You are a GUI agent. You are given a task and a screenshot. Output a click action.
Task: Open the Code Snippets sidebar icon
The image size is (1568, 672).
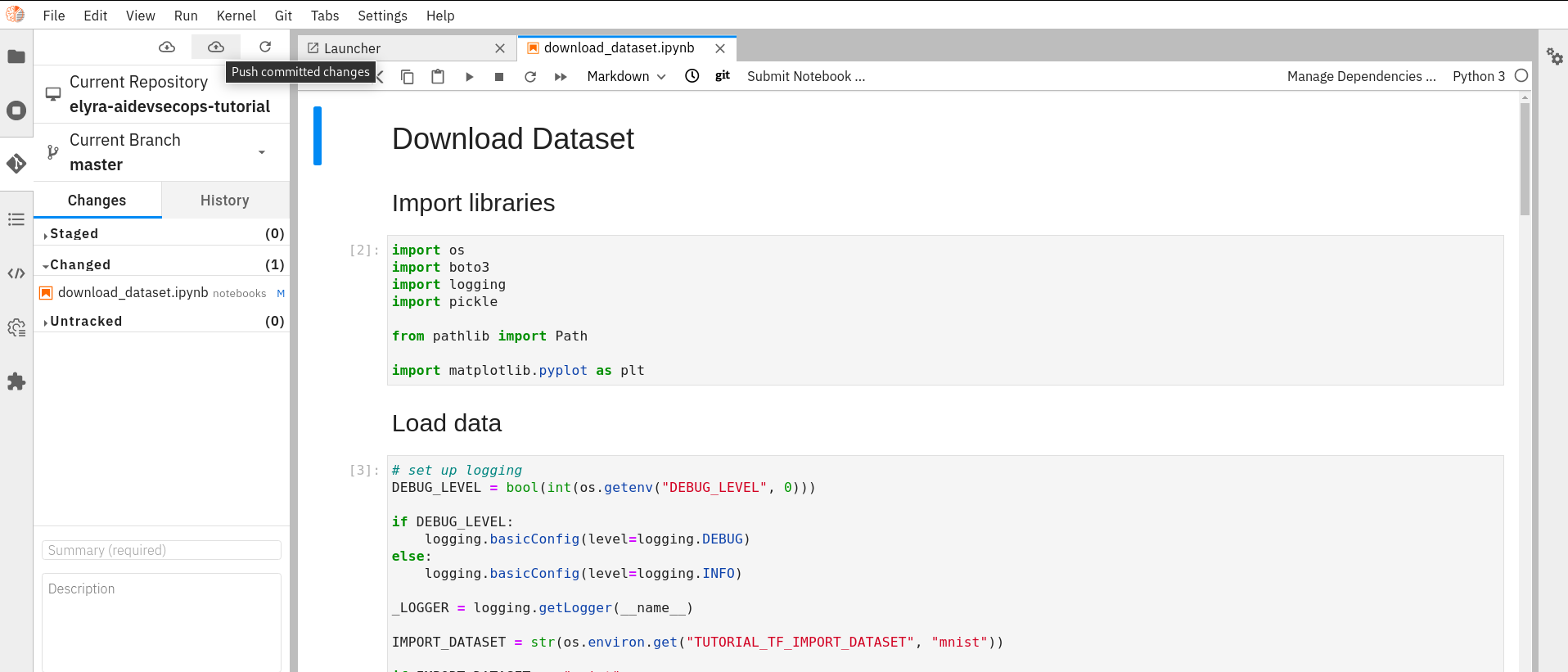pos(16,273)
